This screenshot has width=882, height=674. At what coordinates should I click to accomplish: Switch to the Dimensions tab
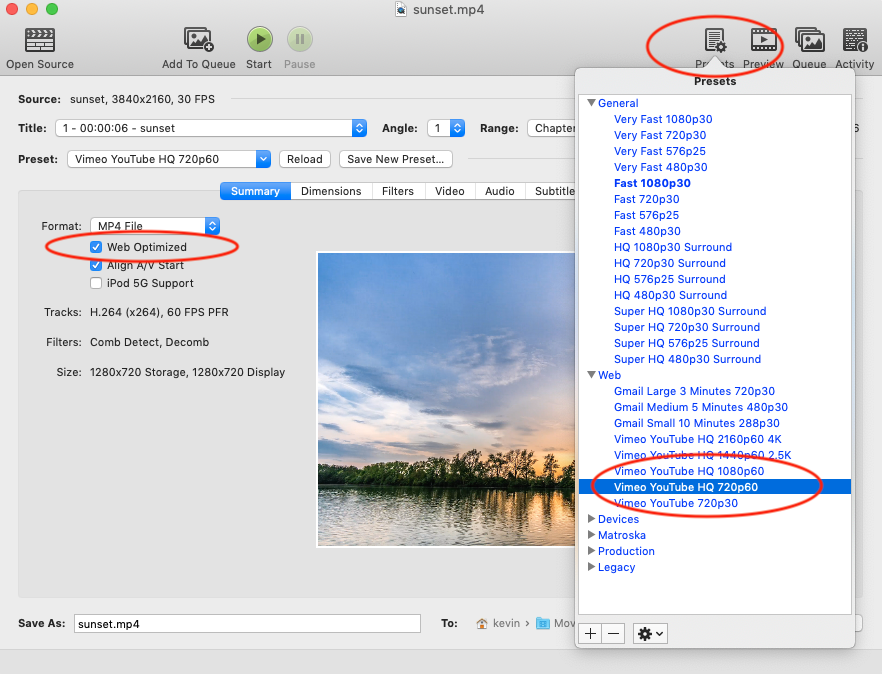(331, 191)
